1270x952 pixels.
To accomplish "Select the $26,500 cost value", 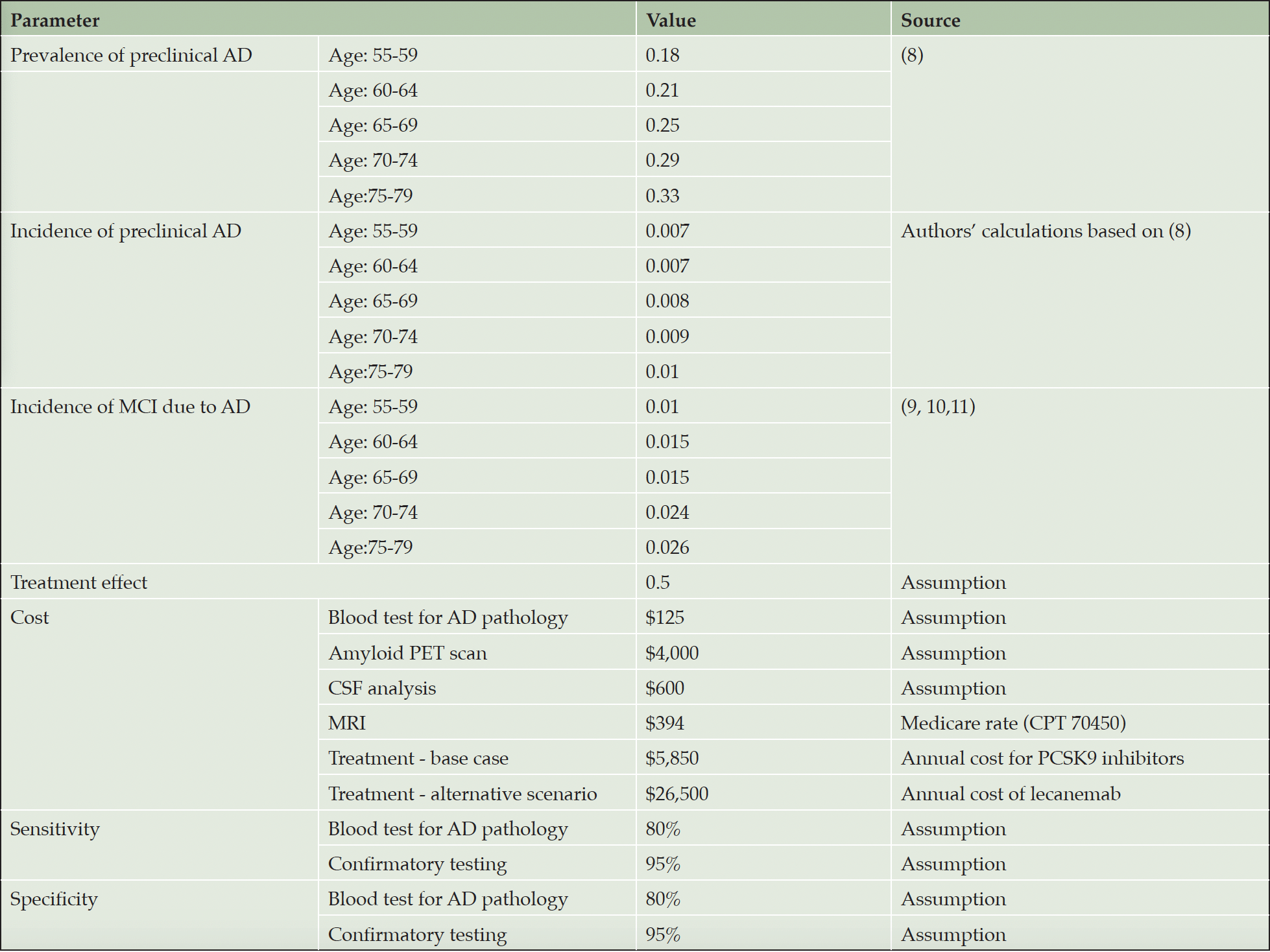I will point(677,794).
